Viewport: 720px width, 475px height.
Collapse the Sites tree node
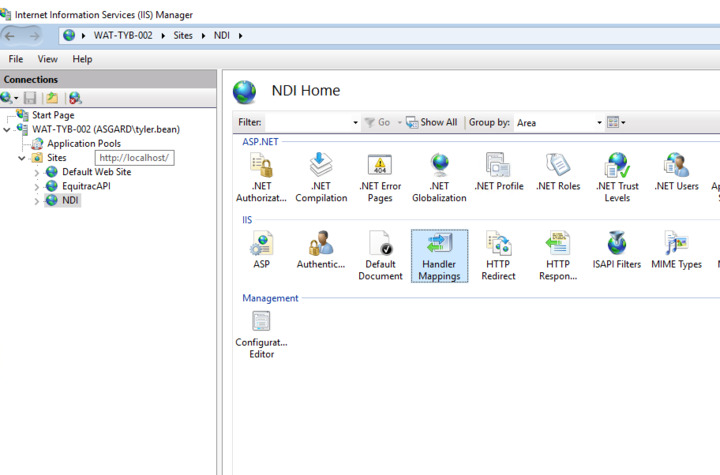pos(22,158)
